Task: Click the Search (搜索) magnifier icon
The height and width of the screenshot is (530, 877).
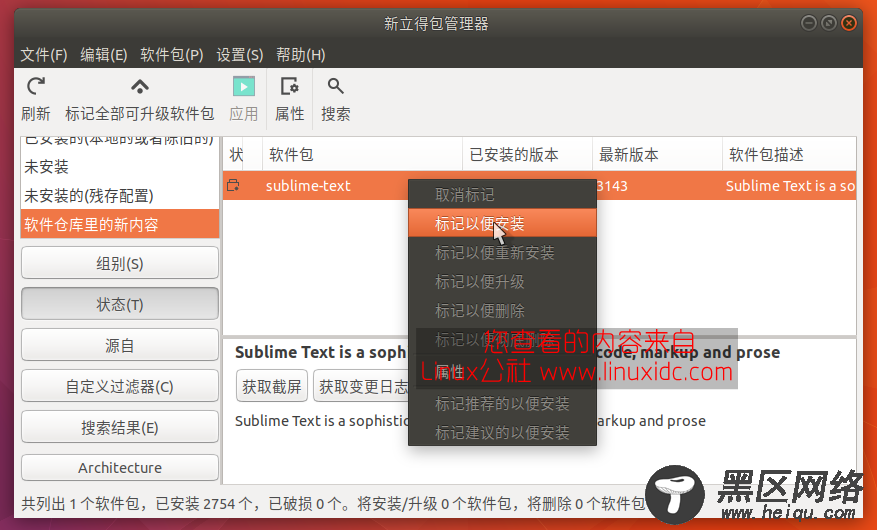Action: pos(336,87)
